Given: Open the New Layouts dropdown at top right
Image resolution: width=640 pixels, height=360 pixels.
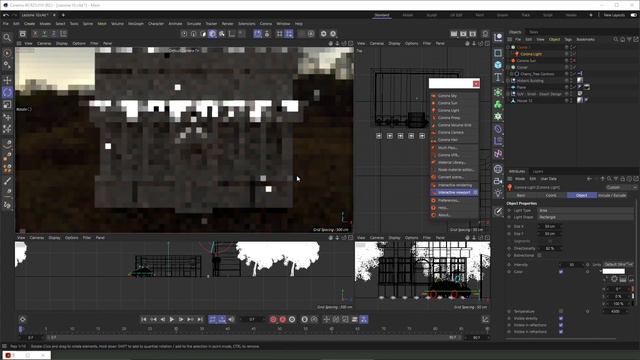Looking at the screenshot, I should (x=614, y=15).
